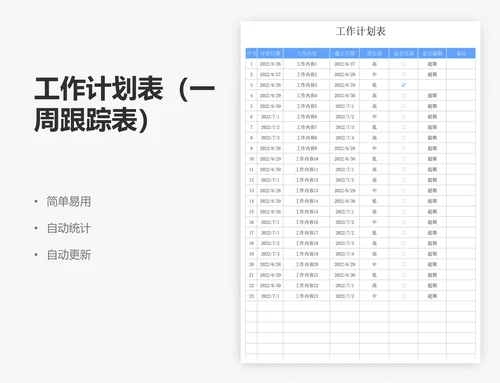Select the empty 是否超期 cell for 工作内容3
500x383 pixels.
[x=432, y=85]
